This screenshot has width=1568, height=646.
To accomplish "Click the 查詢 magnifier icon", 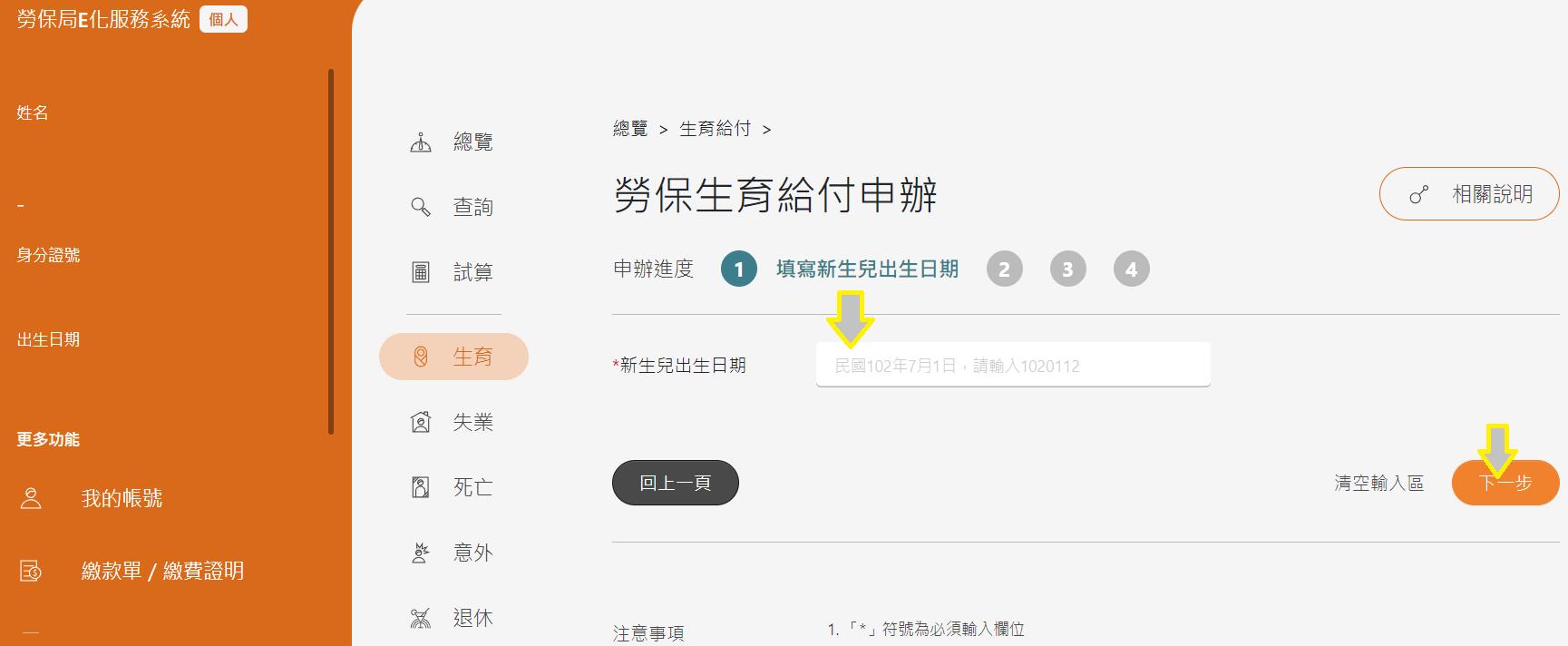I will point(421,207).
